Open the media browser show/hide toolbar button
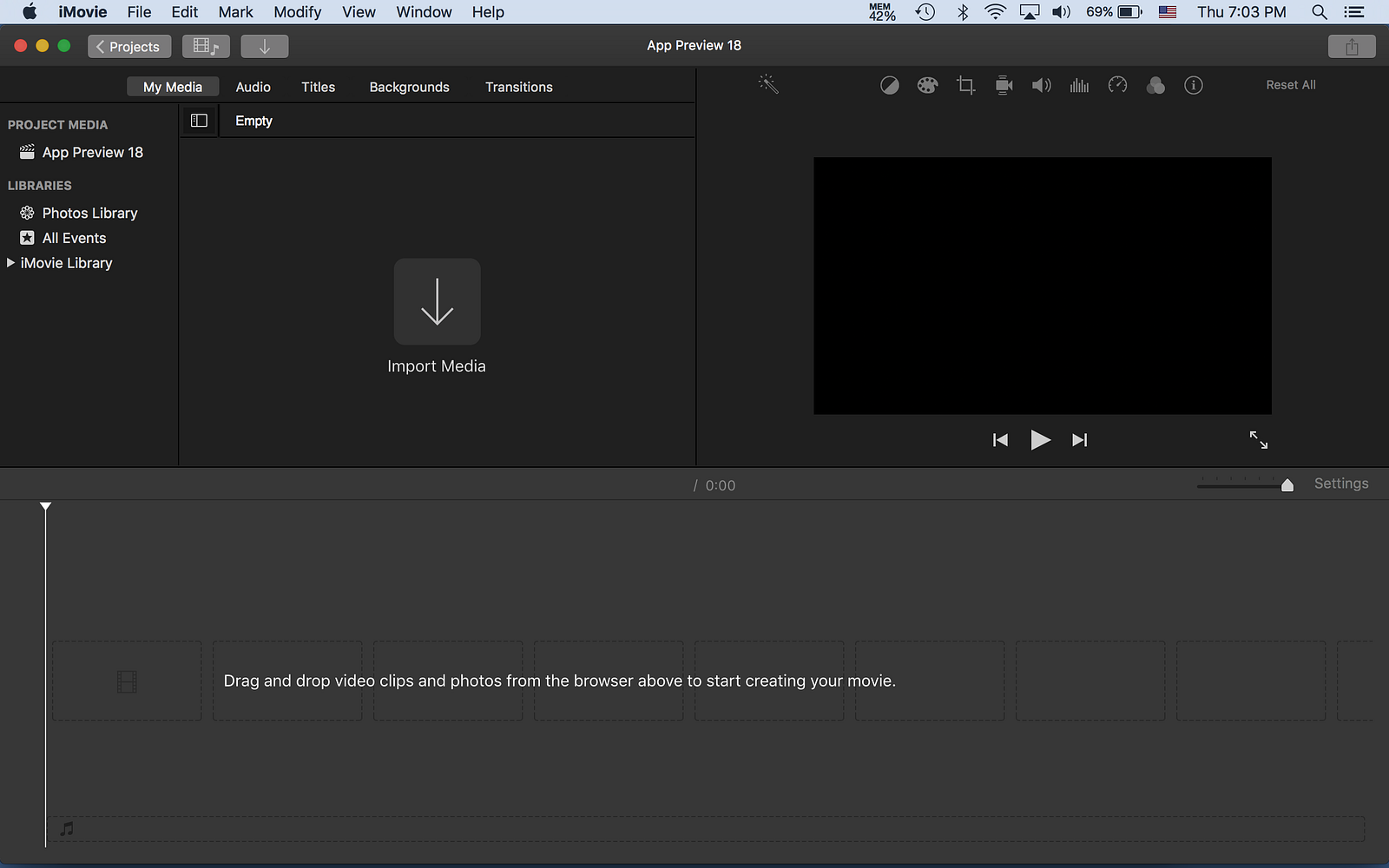This screenshot has height=868, width=1389. click(206, 46)
